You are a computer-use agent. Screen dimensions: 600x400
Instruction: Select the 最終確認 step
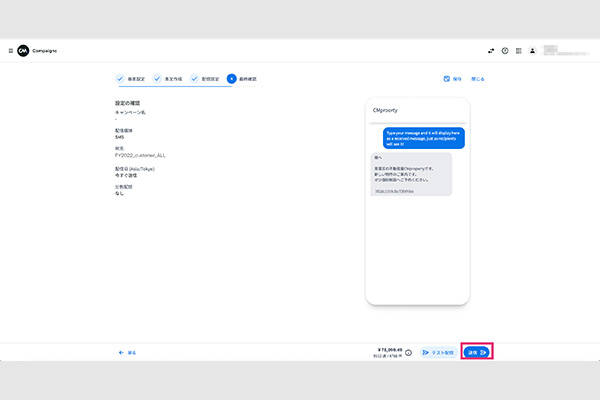[245, 78]
